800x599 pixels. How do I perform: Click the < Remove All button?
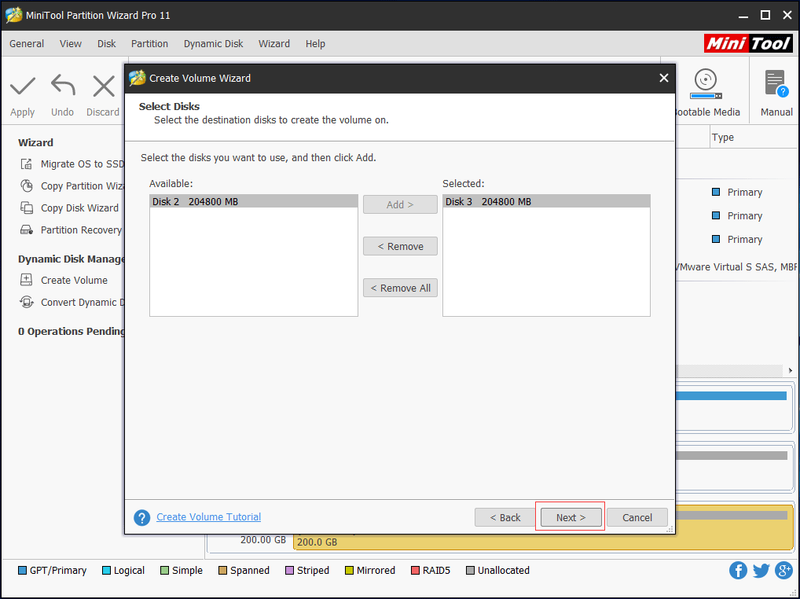[400, 288]
